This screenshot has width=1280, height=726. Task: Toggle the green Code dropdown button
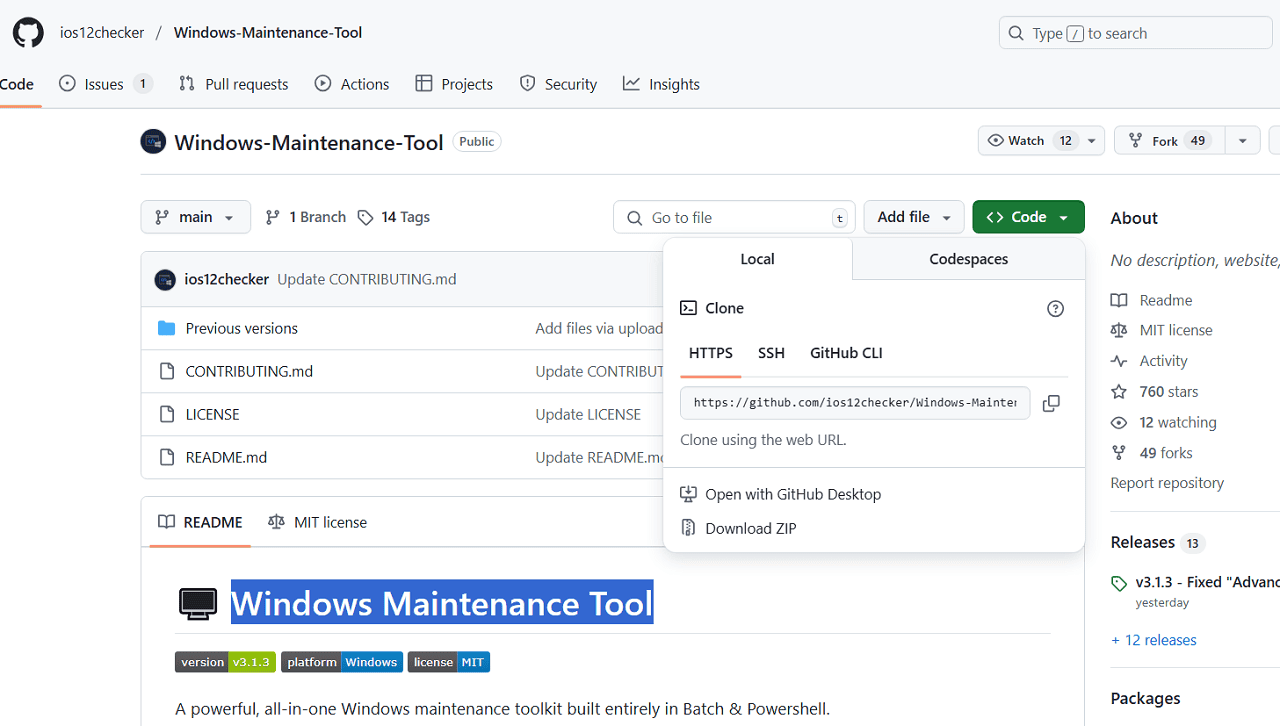click(1028, 217)
